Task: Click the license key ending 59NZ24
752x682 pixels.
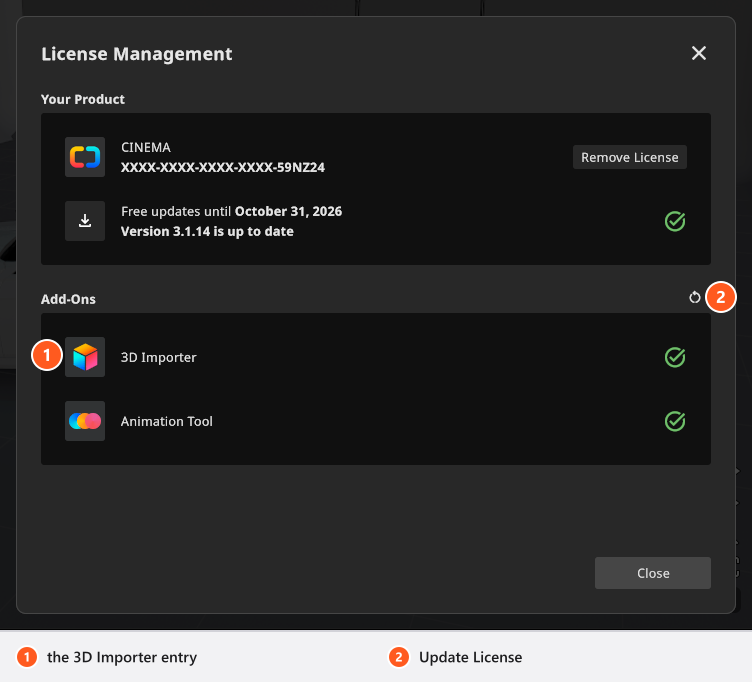Action: (x=223, y=167)
